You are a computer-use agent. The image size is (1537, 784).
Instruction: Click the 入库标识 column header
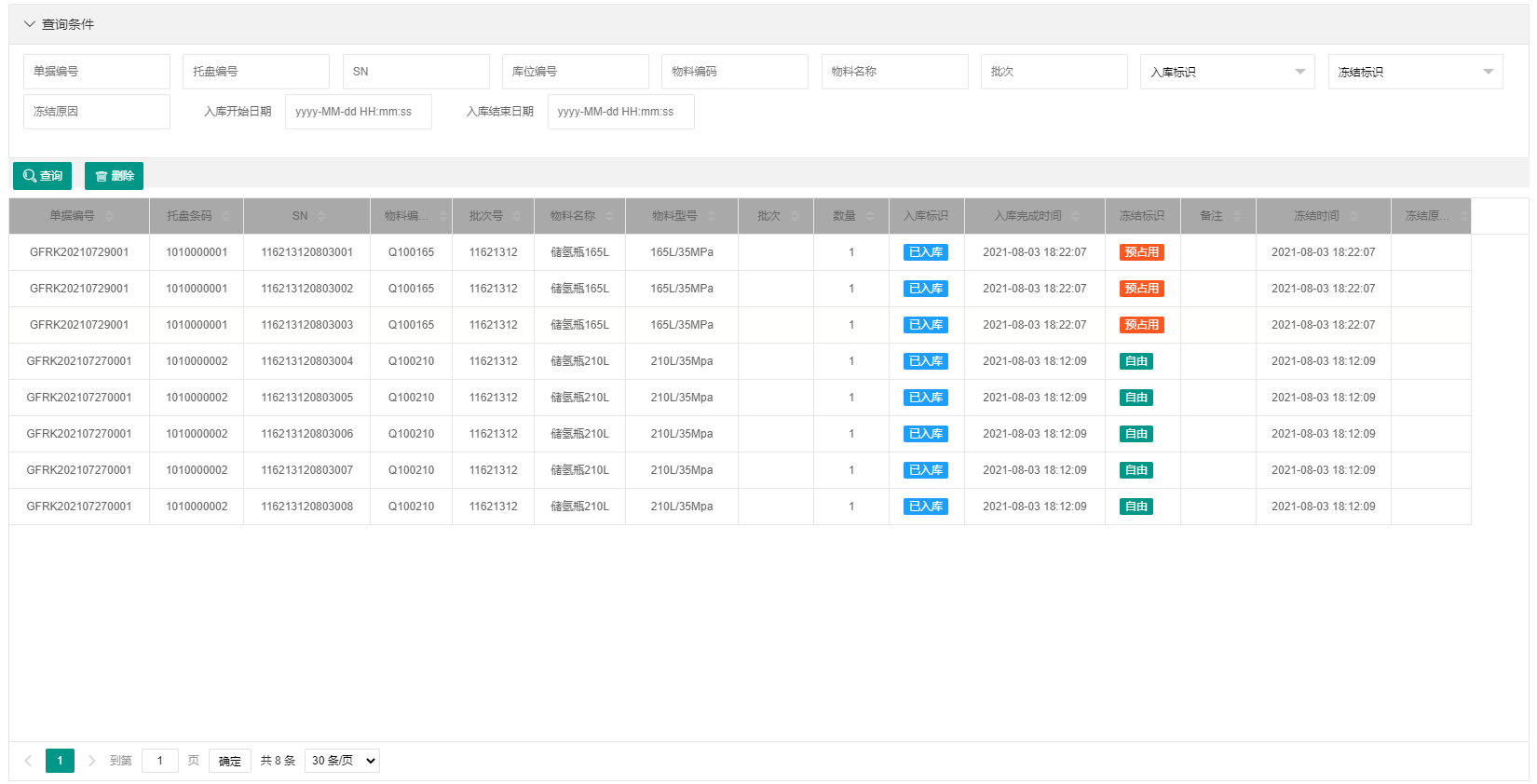927,216
